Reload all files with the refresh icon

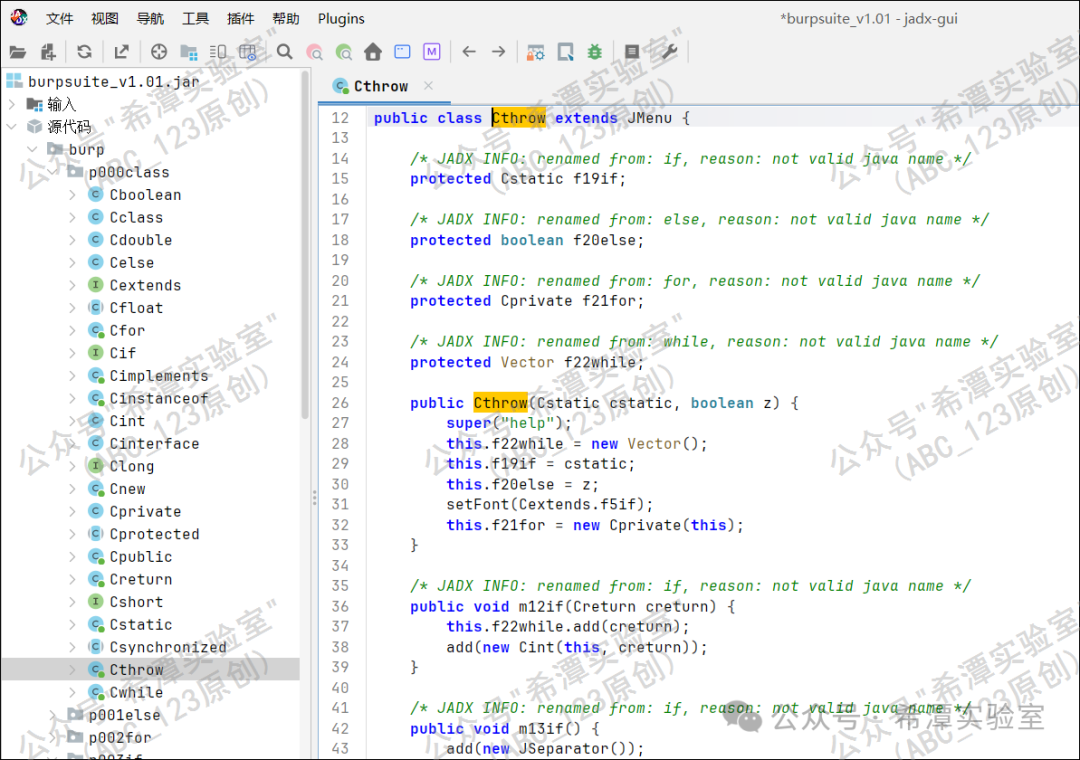coord(84,51)
